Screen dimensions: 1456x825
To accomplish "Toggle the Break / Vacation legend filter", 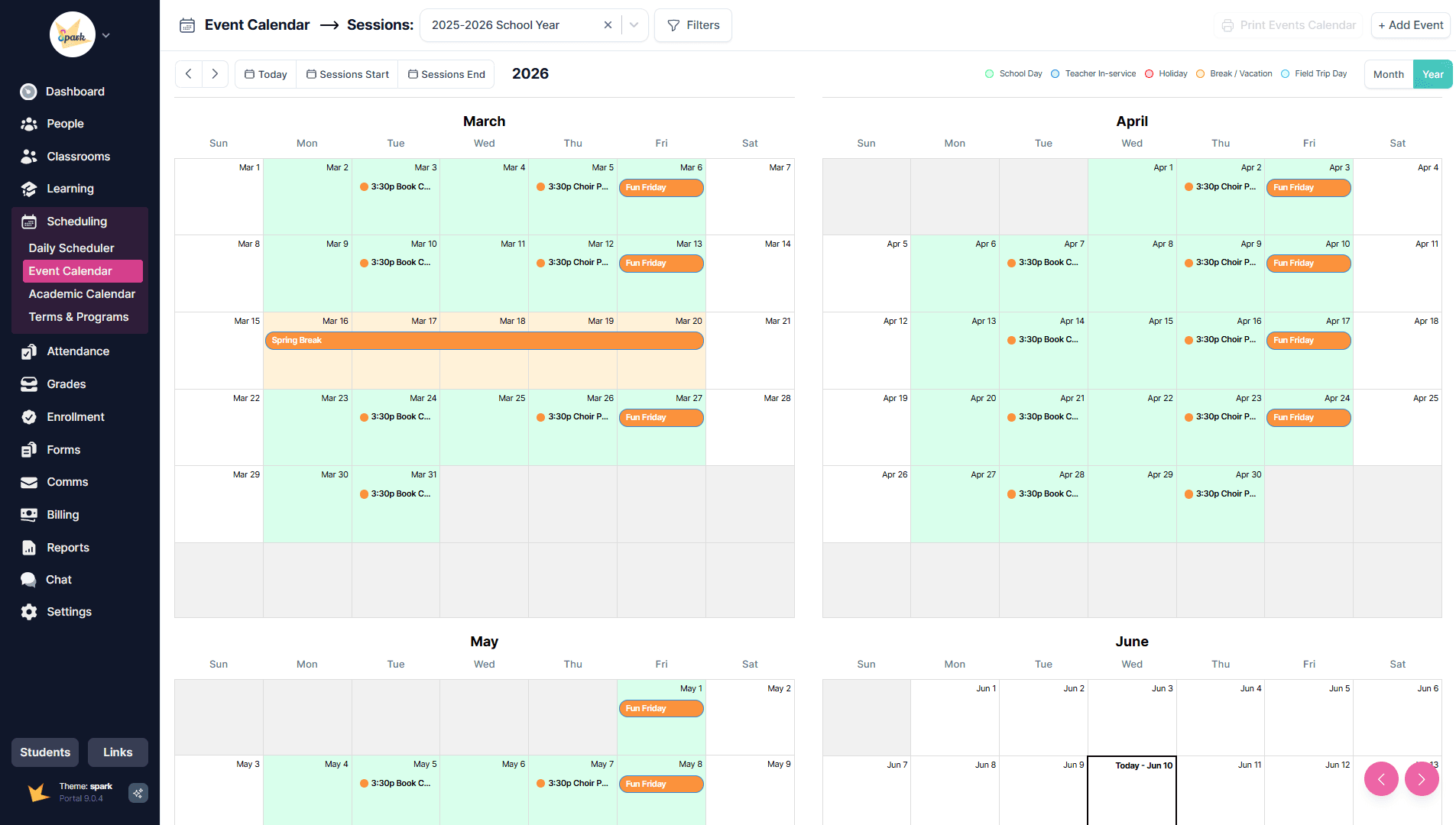I will [x=1234, y=74].
